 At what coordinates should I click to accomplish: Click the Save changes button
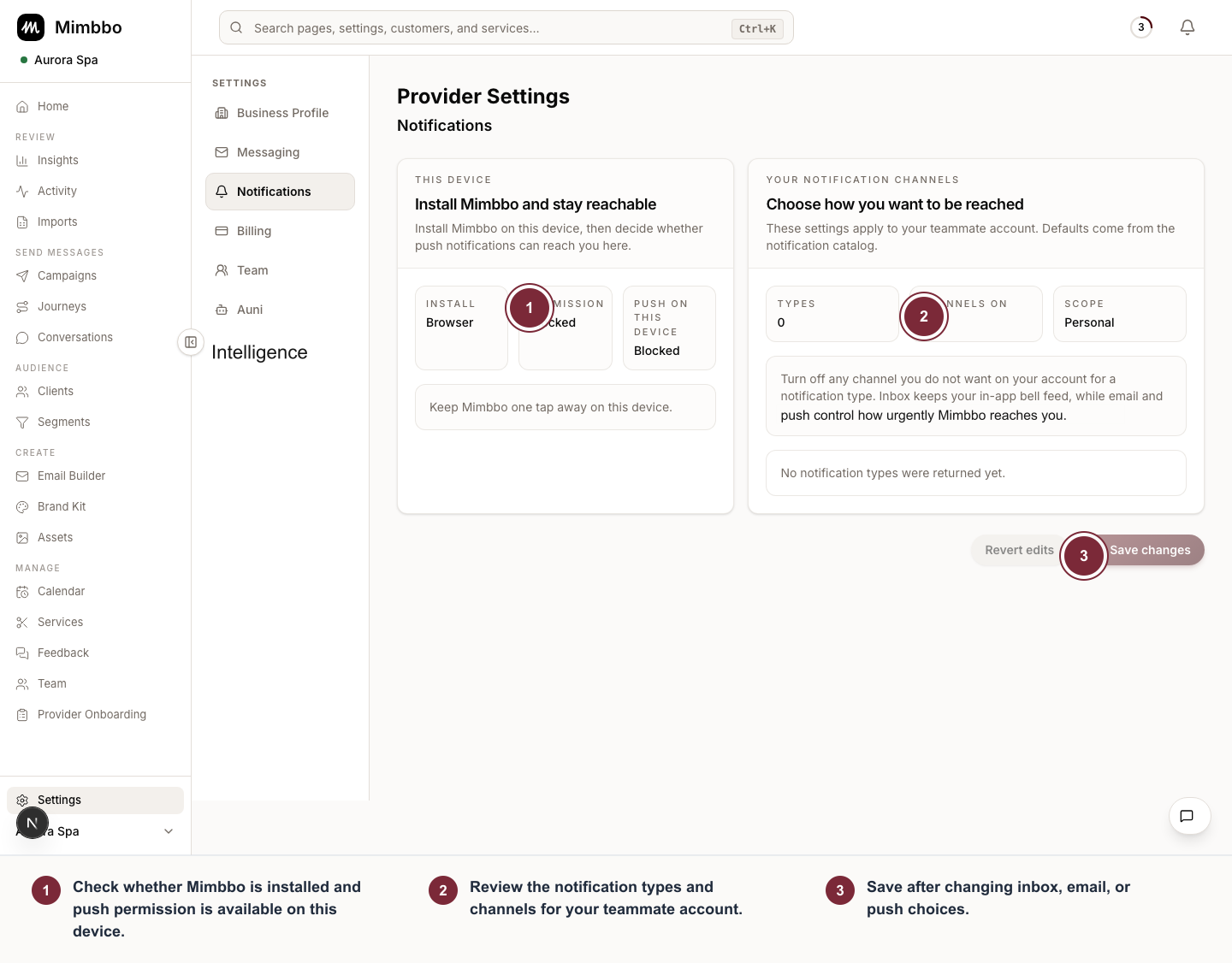click(x=1150, y=550)
